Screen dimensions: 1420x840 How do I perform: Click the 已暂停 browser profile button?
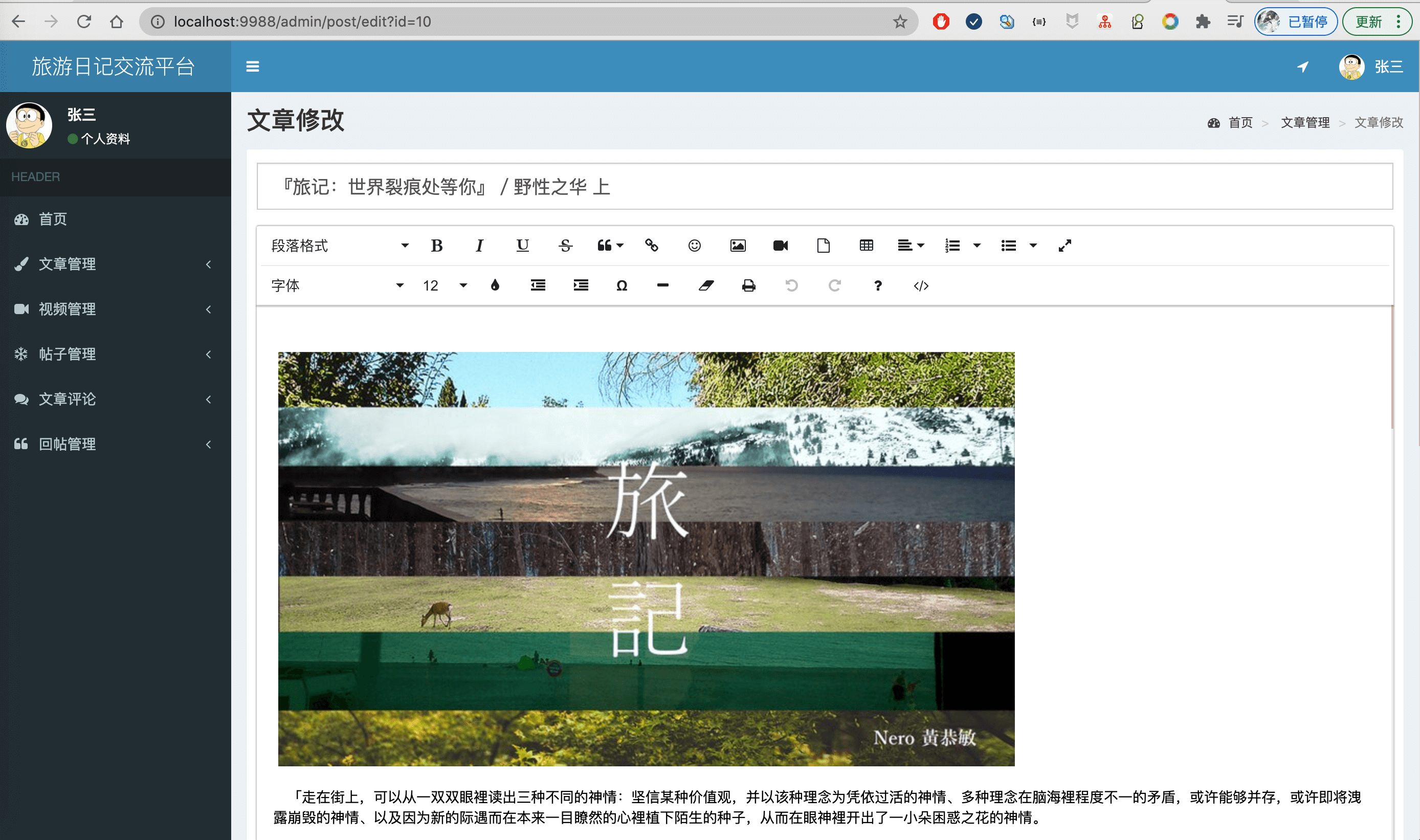pyautogui.click(x=1296, y=21)
